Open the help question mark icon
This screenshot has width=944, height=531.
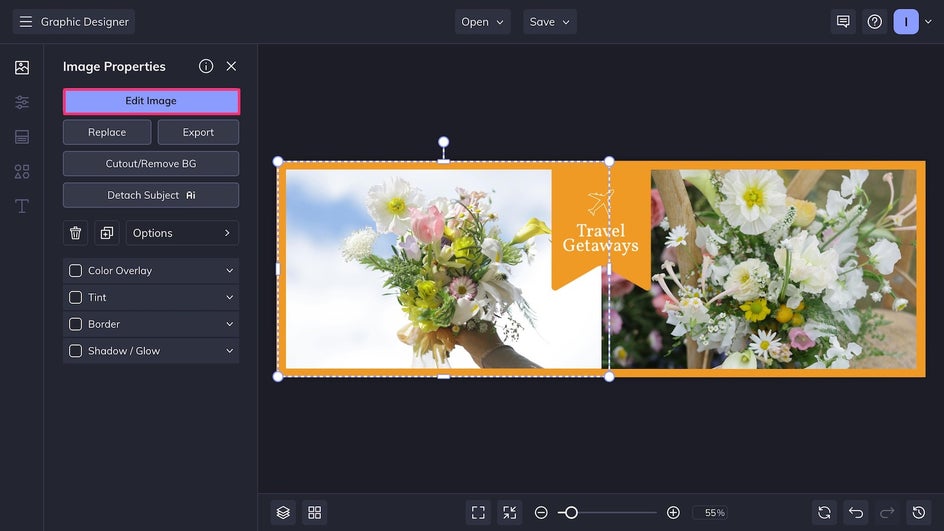[x=874, y=22]
